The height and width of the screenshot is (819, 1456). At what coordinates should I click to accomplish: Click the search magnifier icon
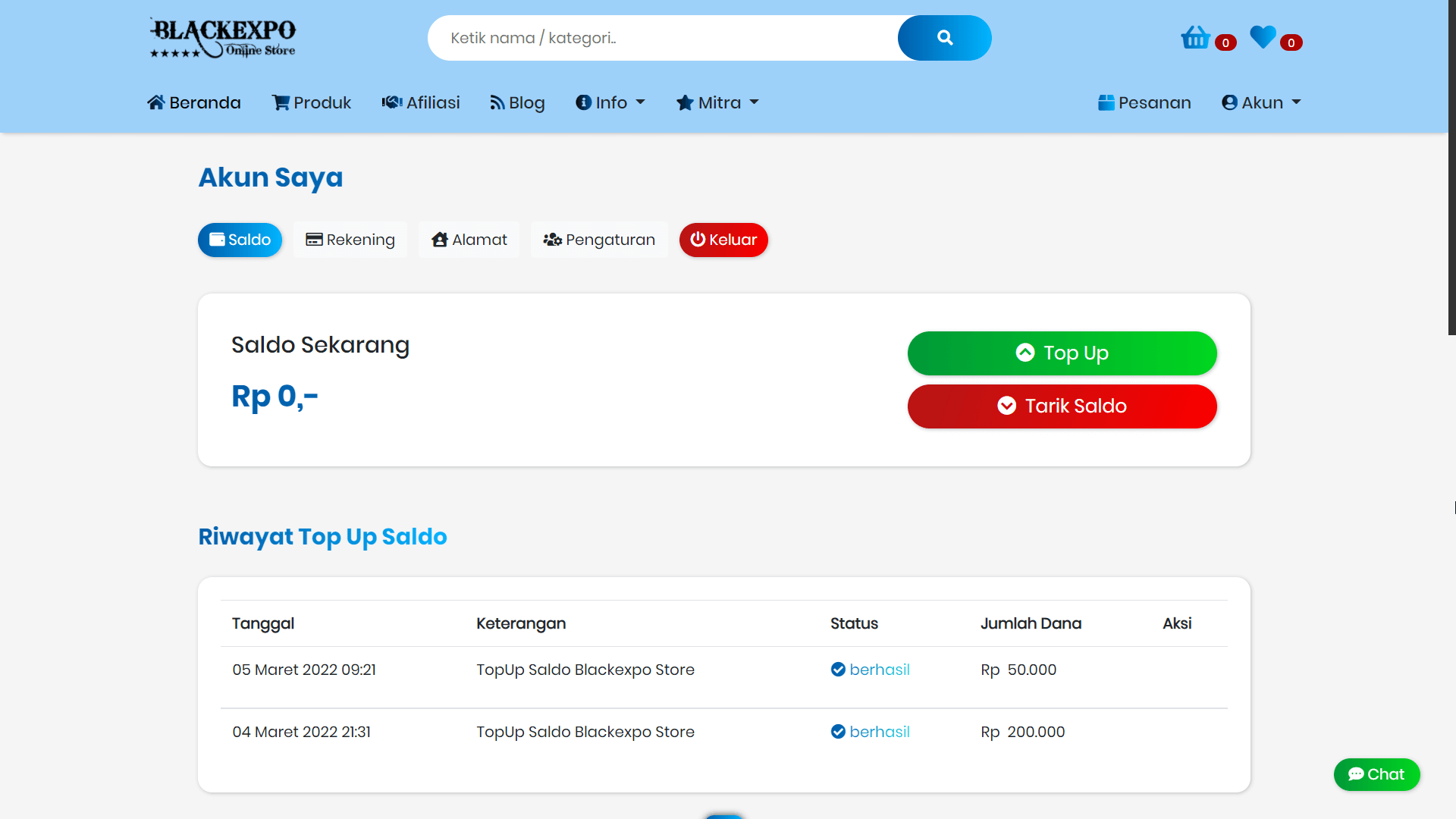[x=944, y=37]
